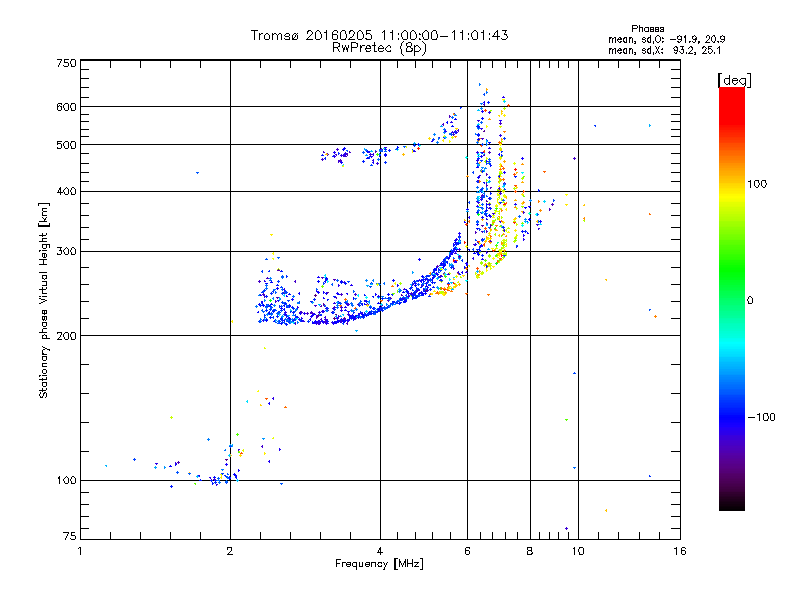
Task: Click the '4' frequency tick label
Action: pyautogui.click(x=380, y=551)
